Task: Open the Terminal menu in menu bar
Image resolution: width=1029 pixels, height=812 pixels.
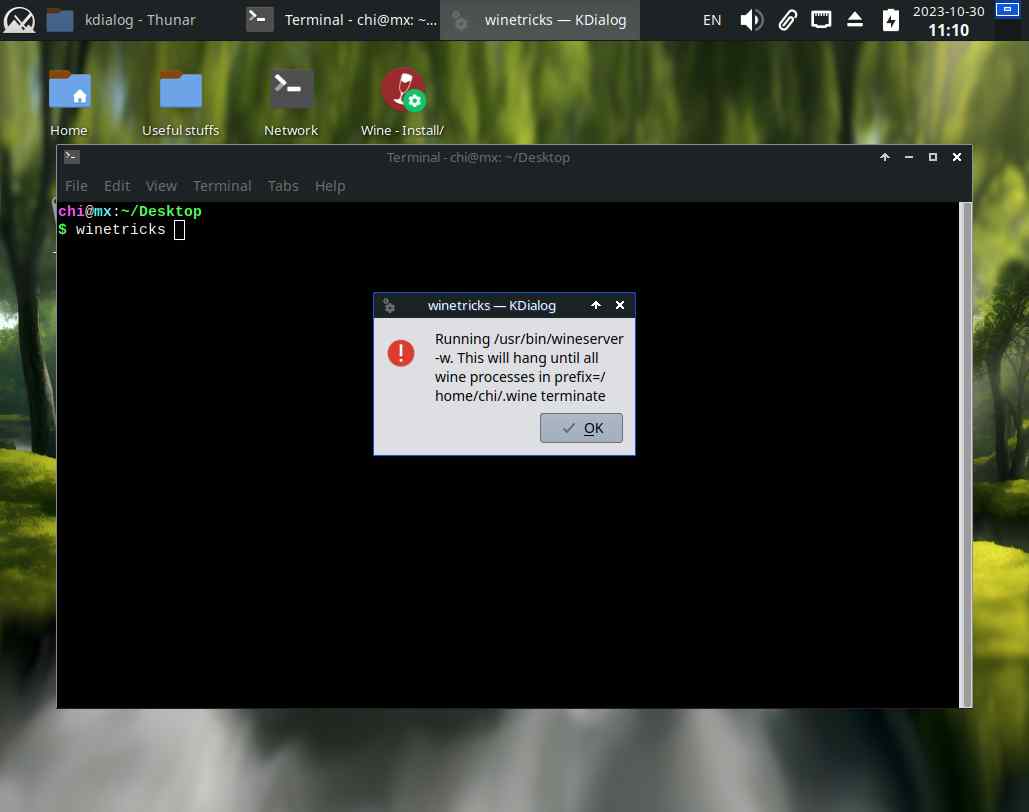Action: coord(222,186)
